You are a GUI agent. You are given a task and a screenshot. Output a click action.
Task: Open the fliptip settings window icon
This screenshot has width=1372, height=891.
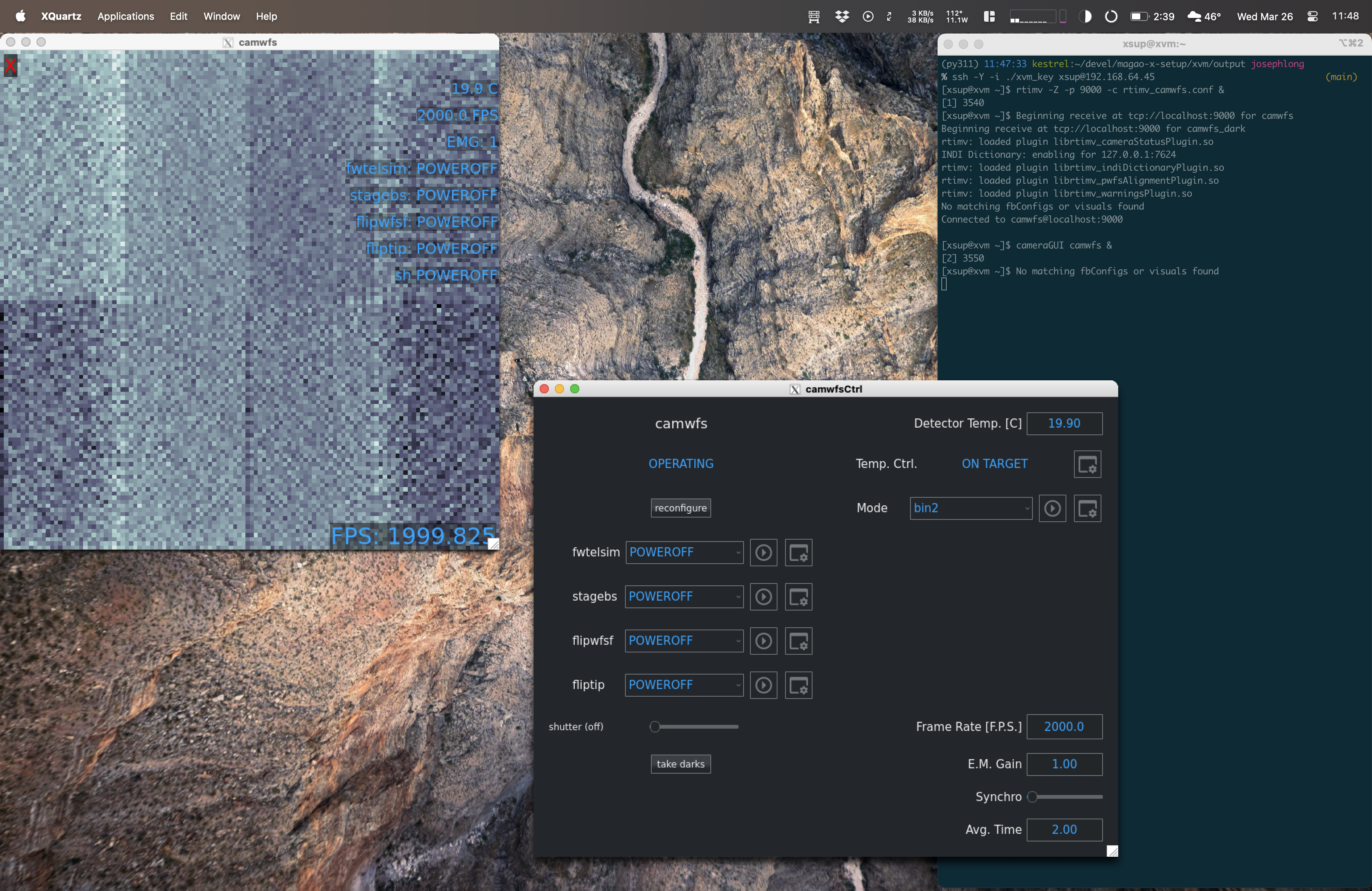click(798, 685)
